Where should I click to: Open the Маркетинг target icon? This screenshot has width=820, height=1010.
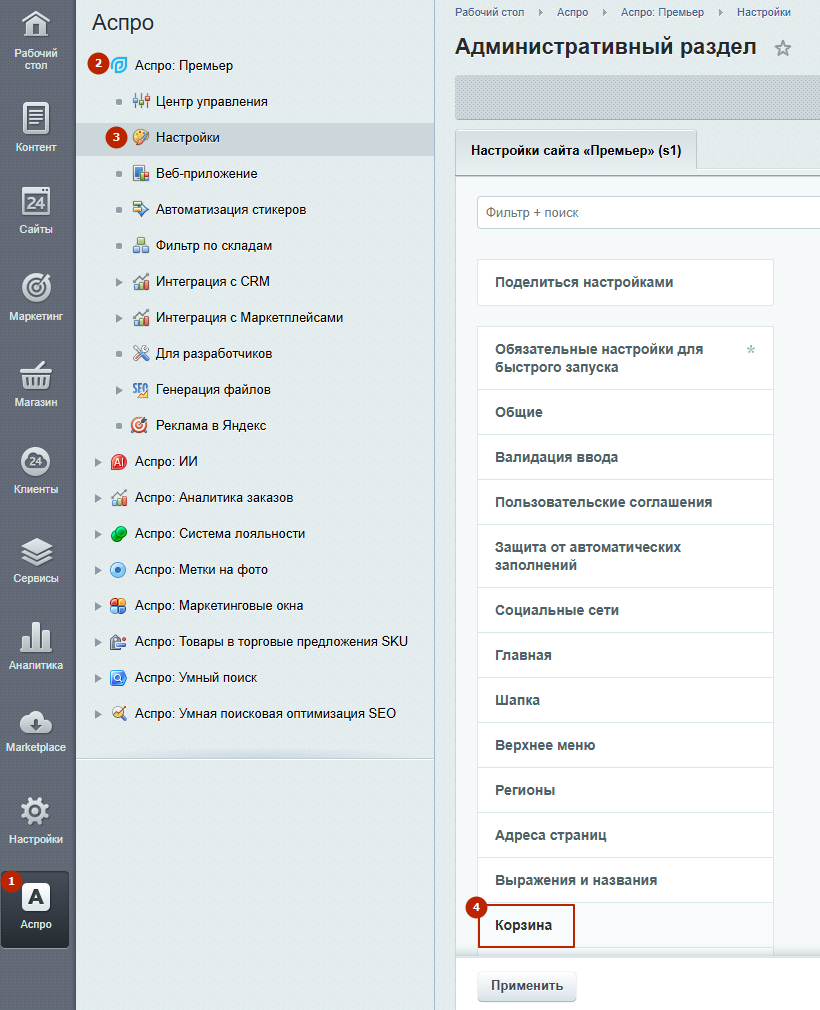[36, 287]
